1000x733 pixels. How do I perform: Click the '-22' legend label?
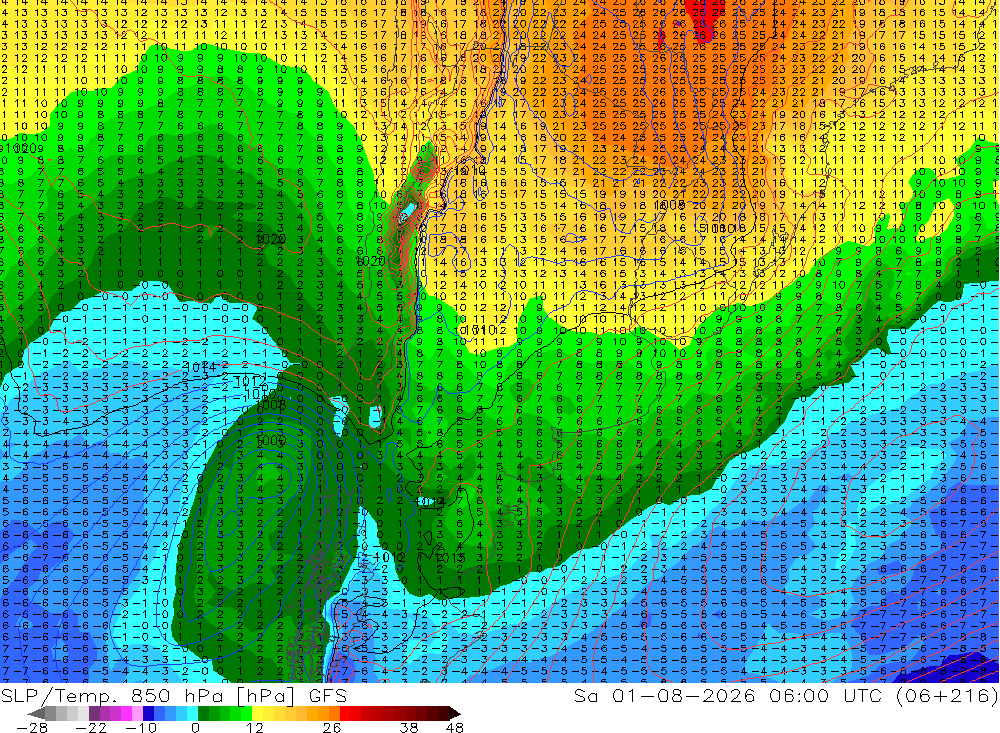pyautogui.click(x=91, y=727)
